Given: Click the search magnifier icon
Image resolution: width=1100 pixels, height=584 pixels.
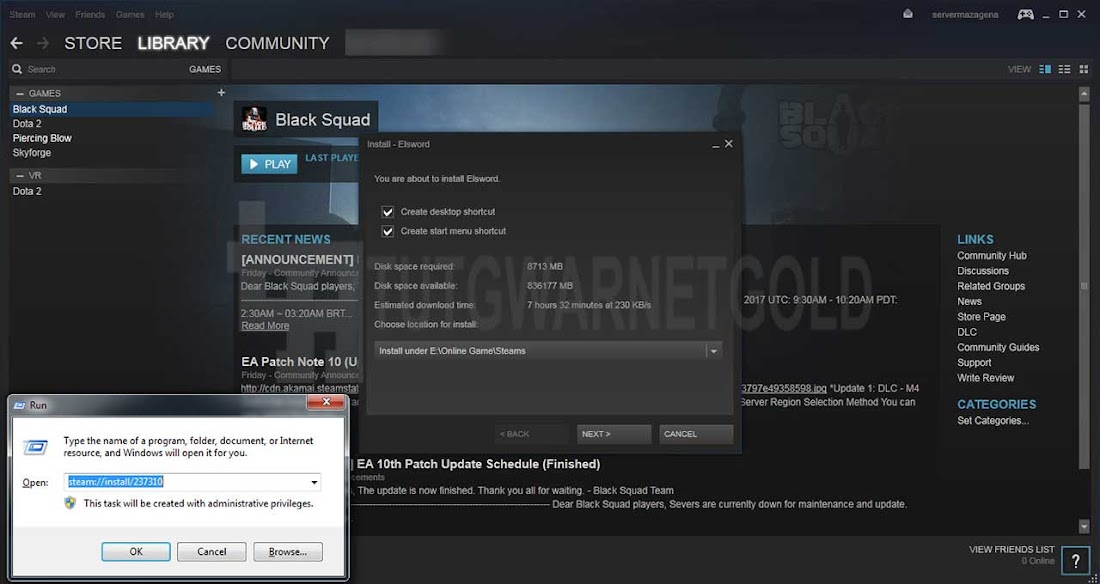Looking at the screenshot, I should click(17, 69).
